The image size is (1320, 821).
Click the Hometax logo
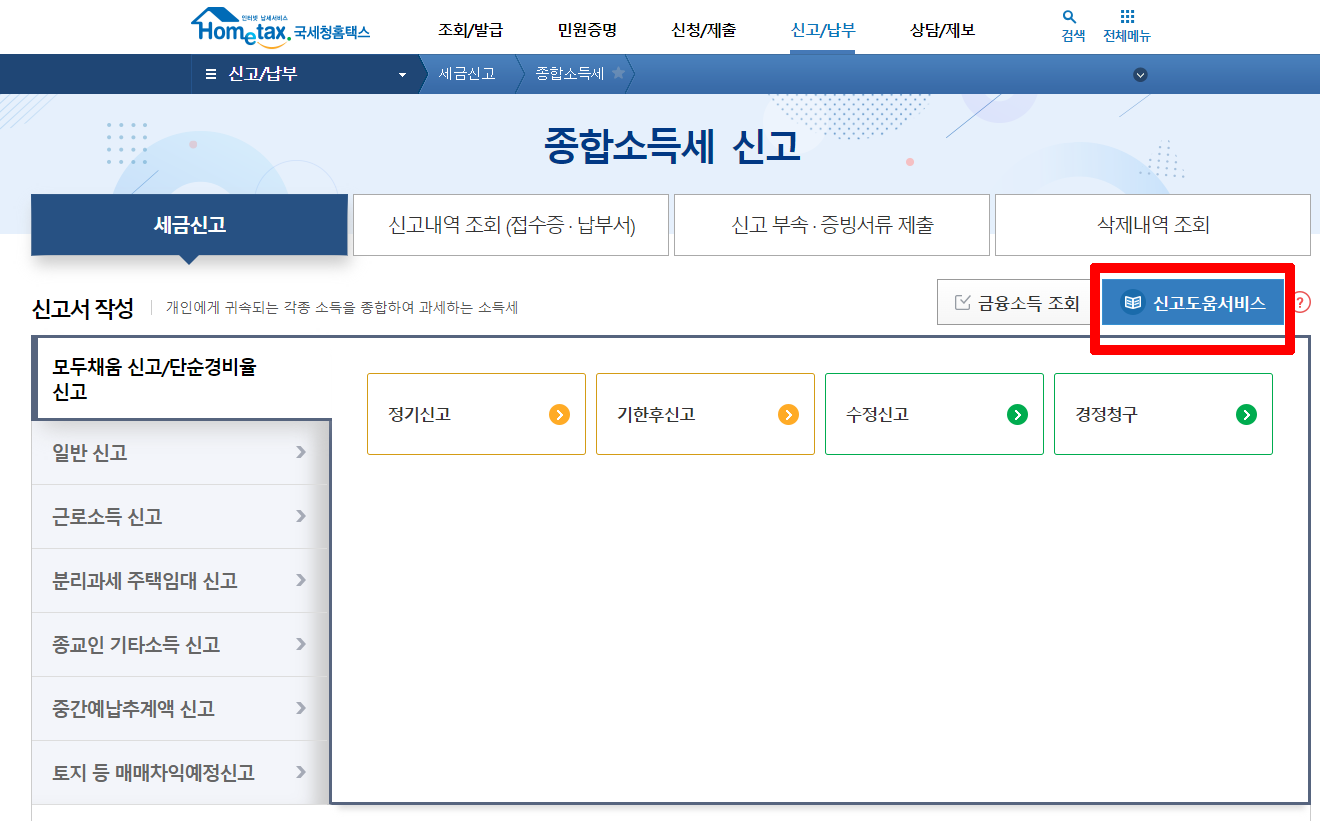coord(280,26)
